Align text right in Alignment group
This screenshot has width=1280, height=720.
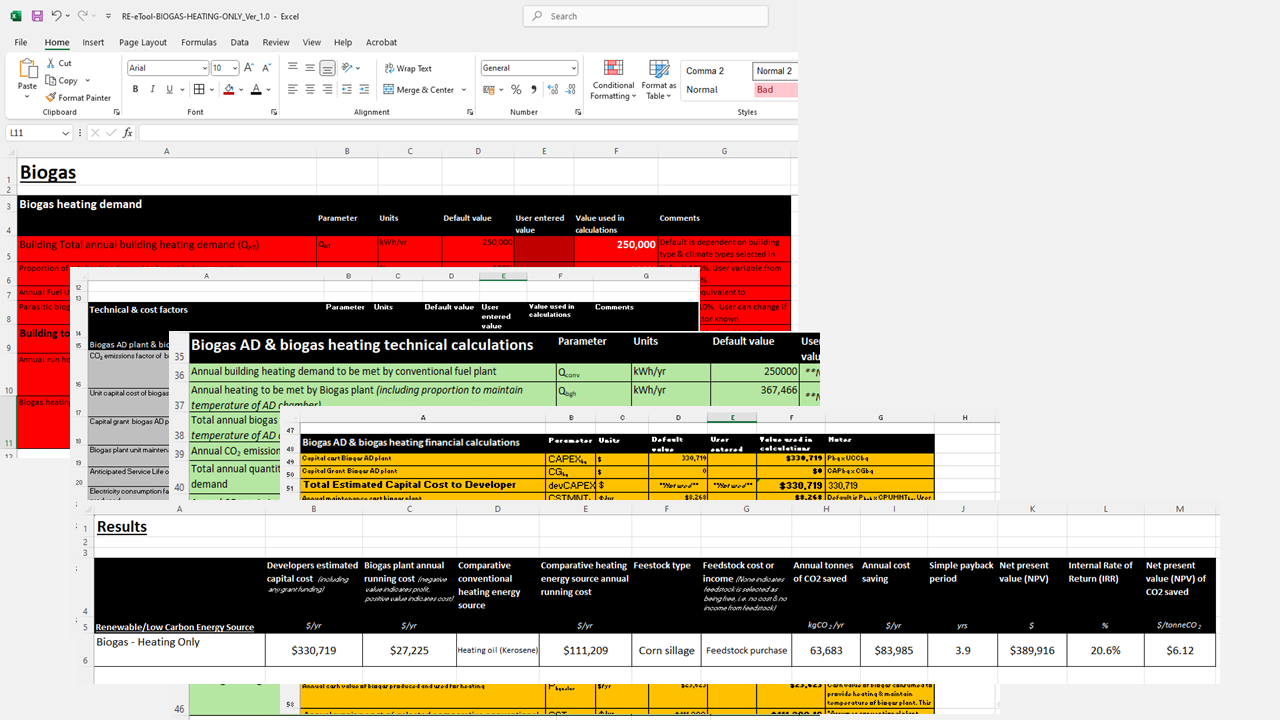327,89
